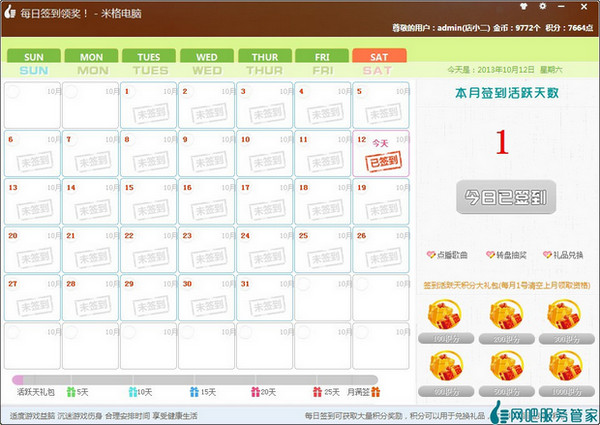Open the 转盘抽奖 link
The height and width of the screenshot is (425, 600).
point(506,255)
